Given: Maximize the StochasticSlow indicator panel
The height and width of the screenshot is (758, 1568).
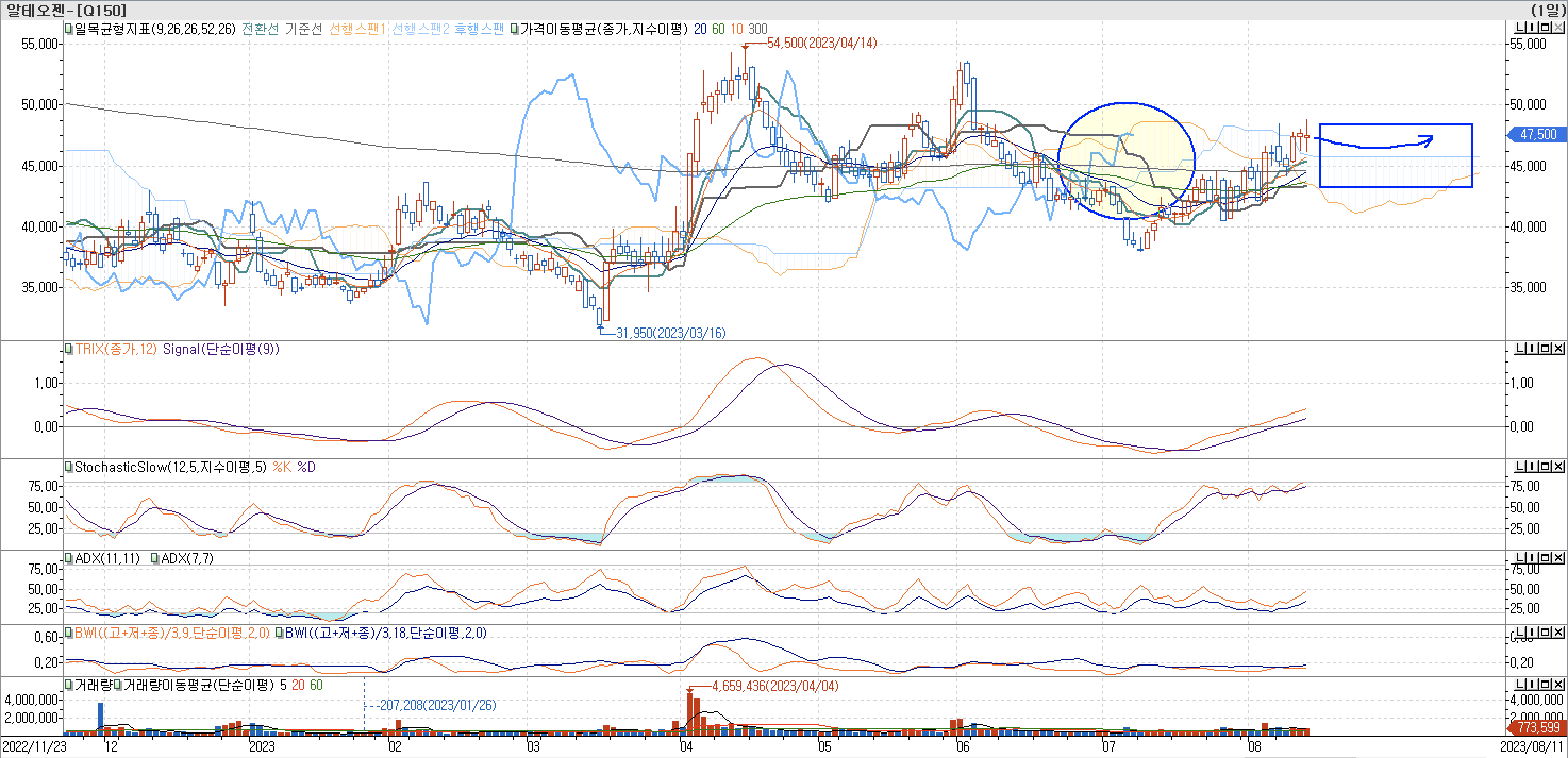Looking at the screenshot, I should tap(1546, 466).
